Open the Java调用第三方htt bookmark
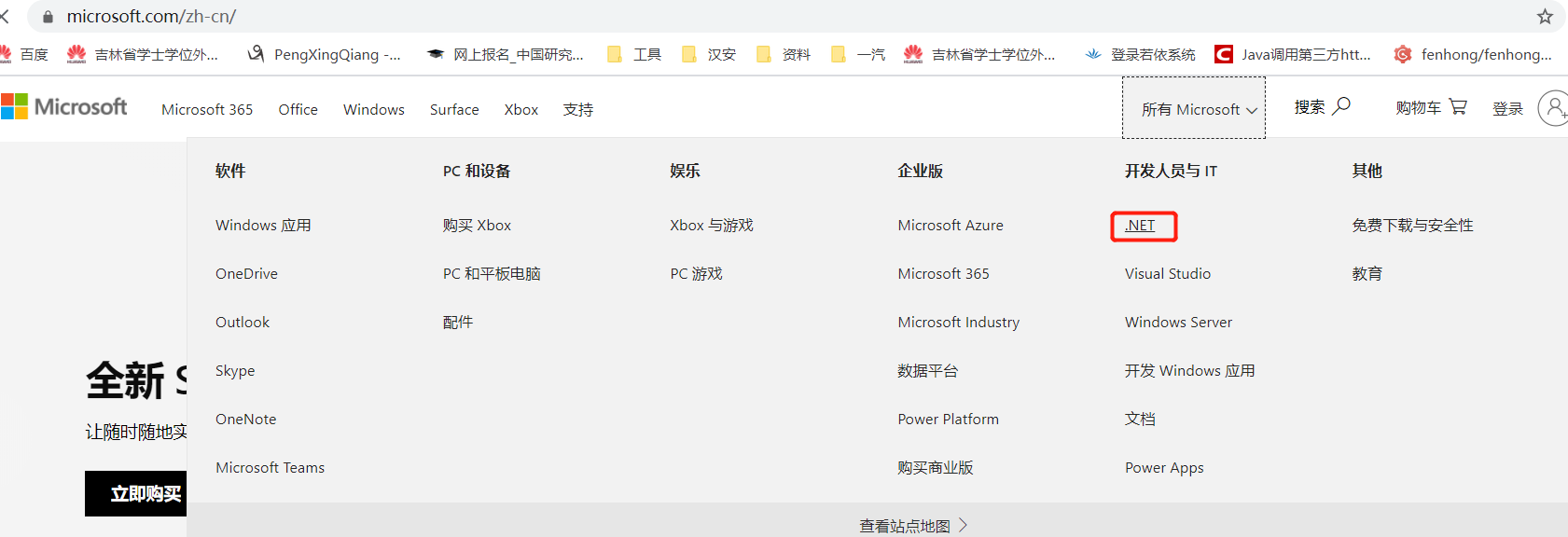Viewport: 1568px width, 537px height. tap(1293, 55)
